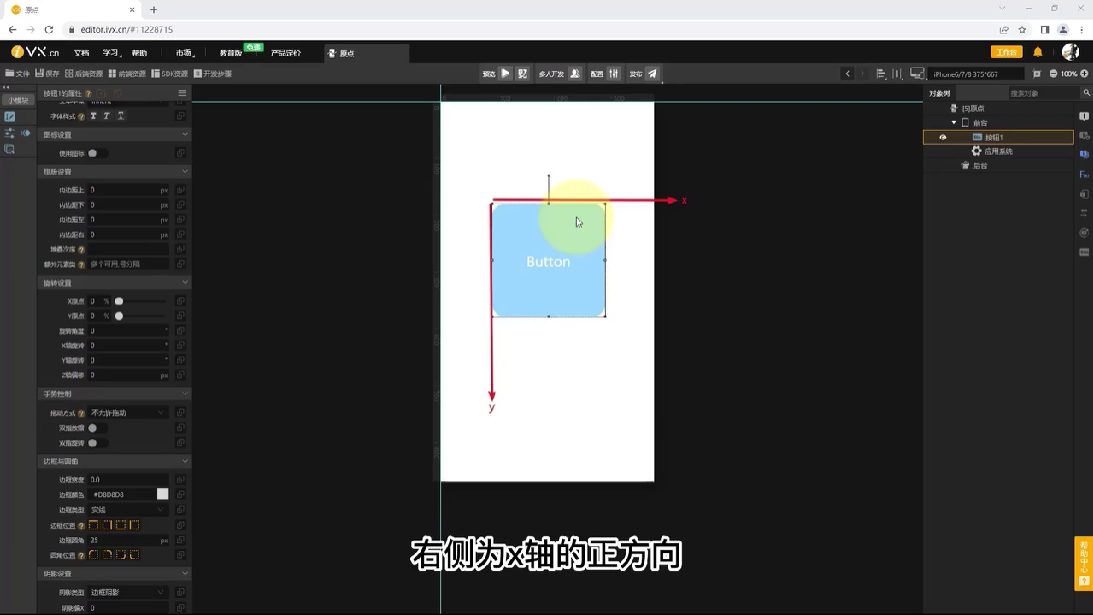Viewport: 1093px width, 615px height.
Task: Toggle last corner position box
Action: (135, 555)
